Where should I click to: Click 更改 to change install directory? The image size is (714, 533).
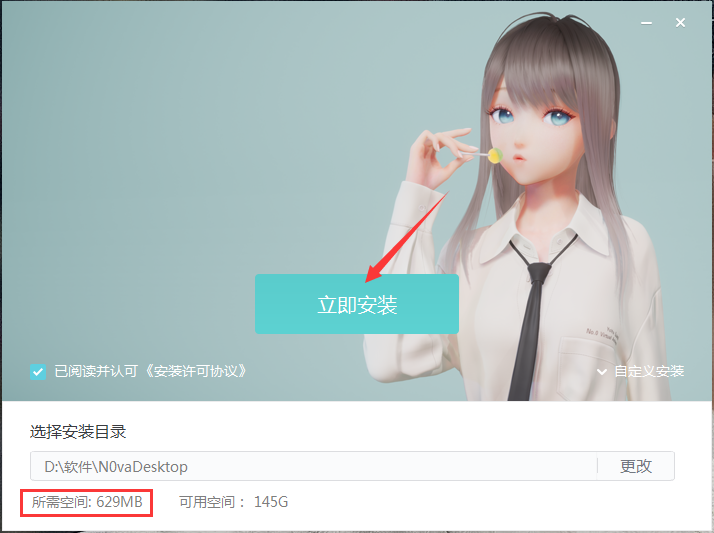click(636, 466)
